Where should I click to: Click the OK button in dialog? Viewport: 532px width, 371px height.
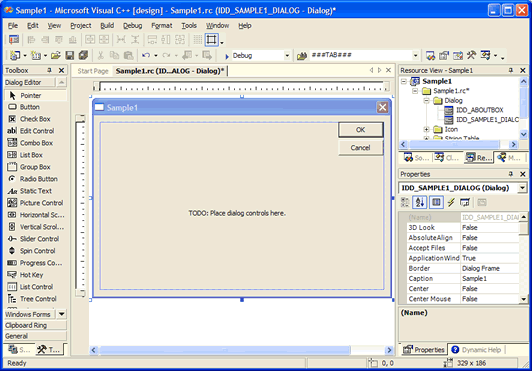point(361,130)
